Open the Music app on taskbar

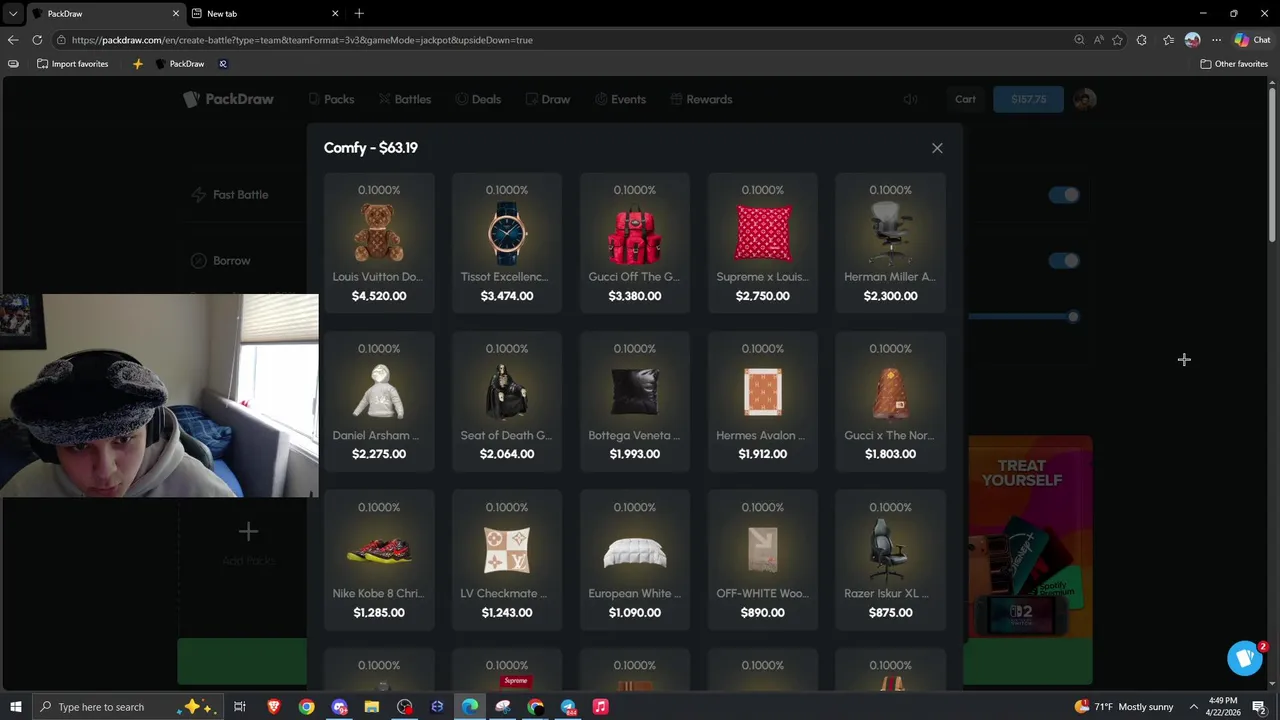(x=600, y=707)
